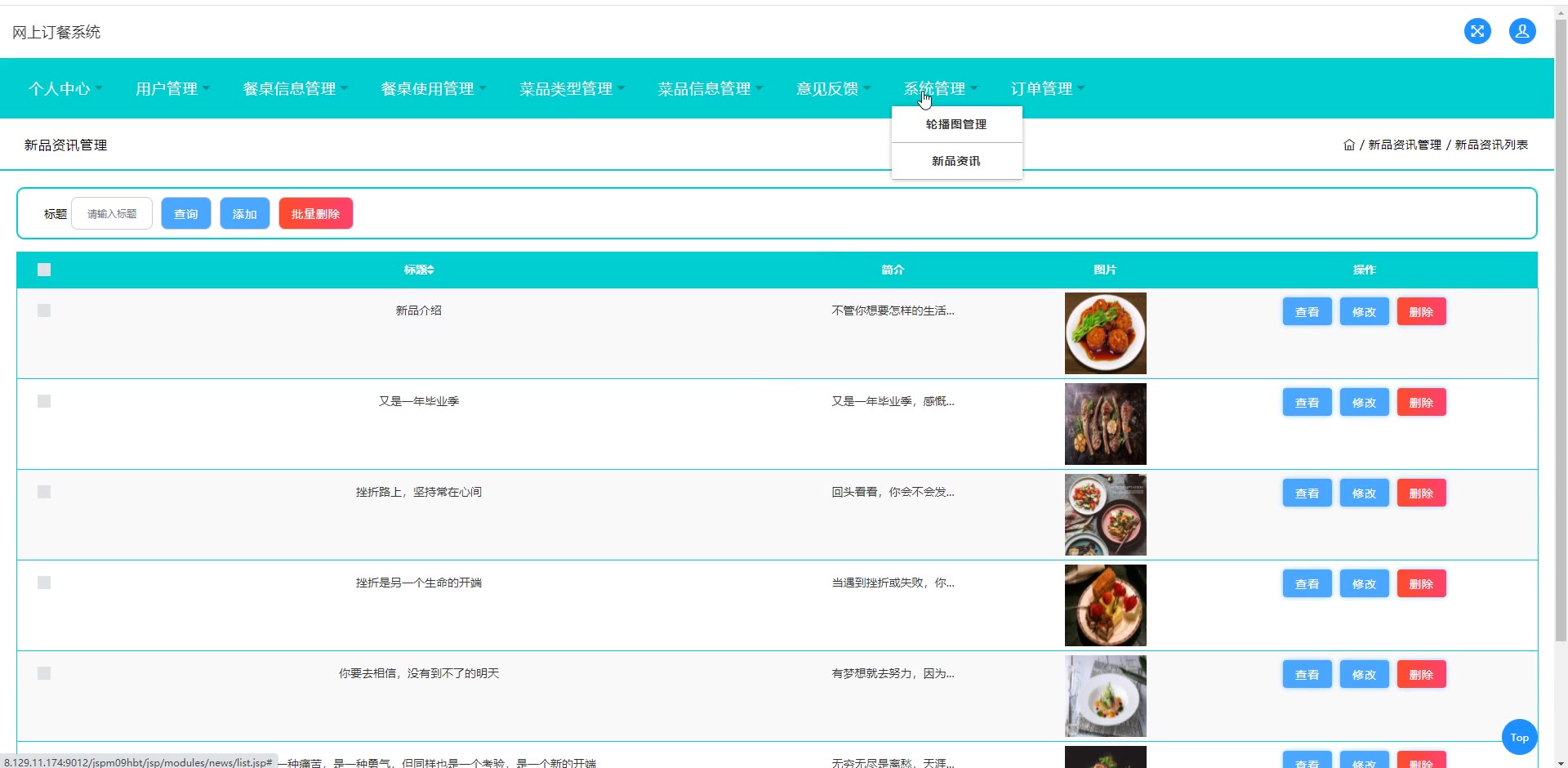The image size is (1568, 768).
Task: Click the red 批量删除 button
Action: [x=316, y=213]
